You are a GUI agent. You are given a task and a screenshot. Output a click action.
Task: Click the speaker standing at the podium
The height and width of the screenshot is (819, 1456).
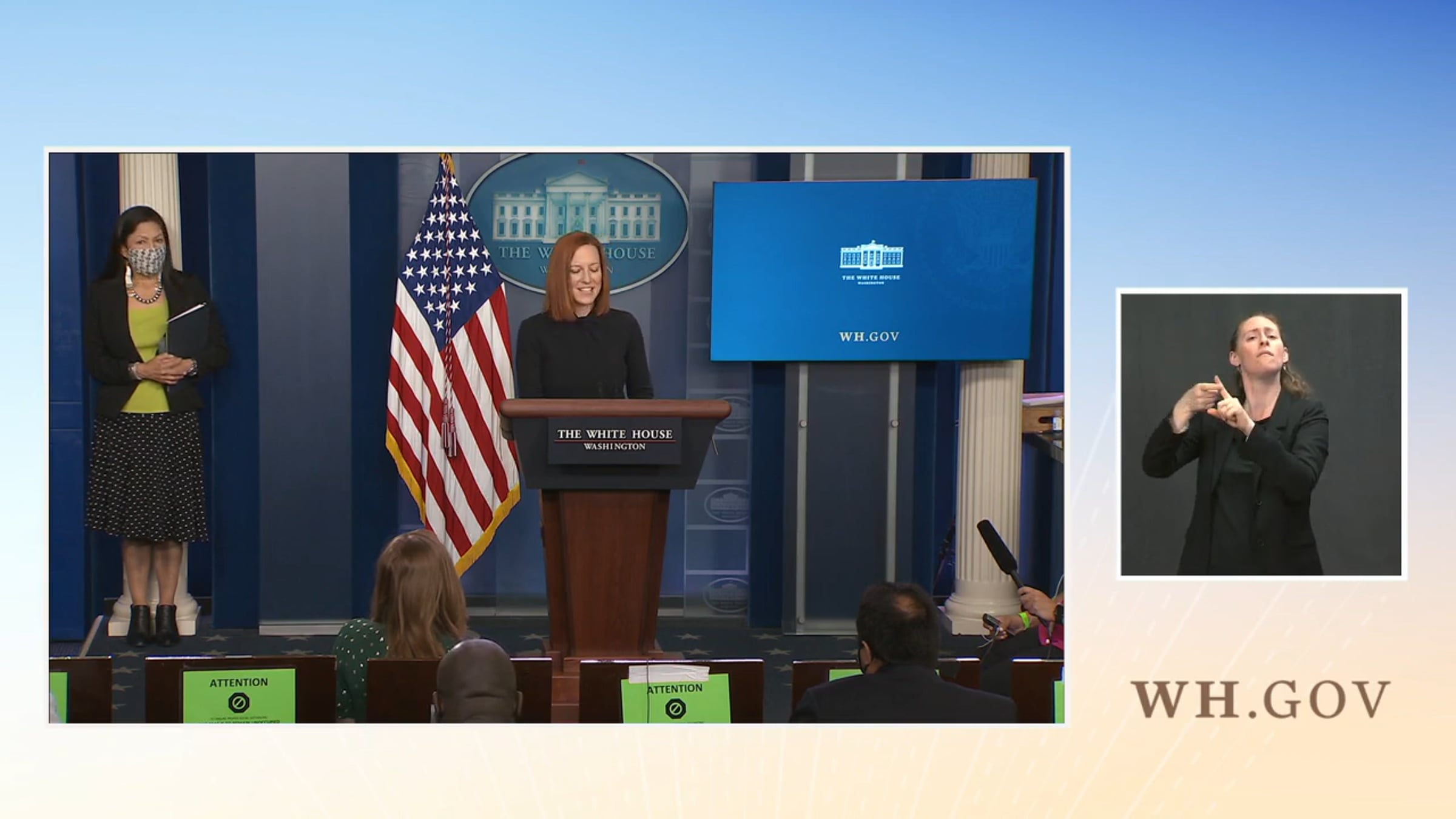click(581, 340)
